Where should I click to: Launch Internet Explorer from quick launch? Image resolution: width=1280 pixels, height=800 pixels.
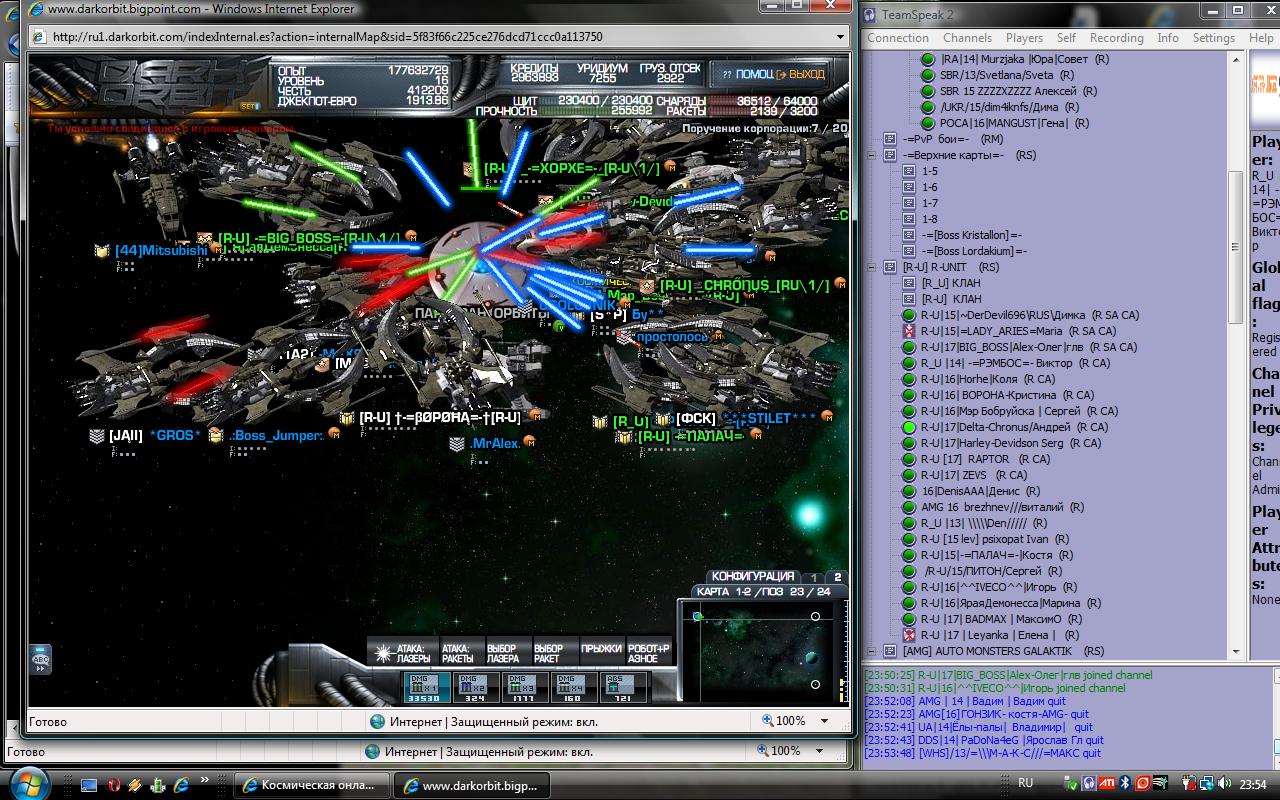[x=181, y=785]
